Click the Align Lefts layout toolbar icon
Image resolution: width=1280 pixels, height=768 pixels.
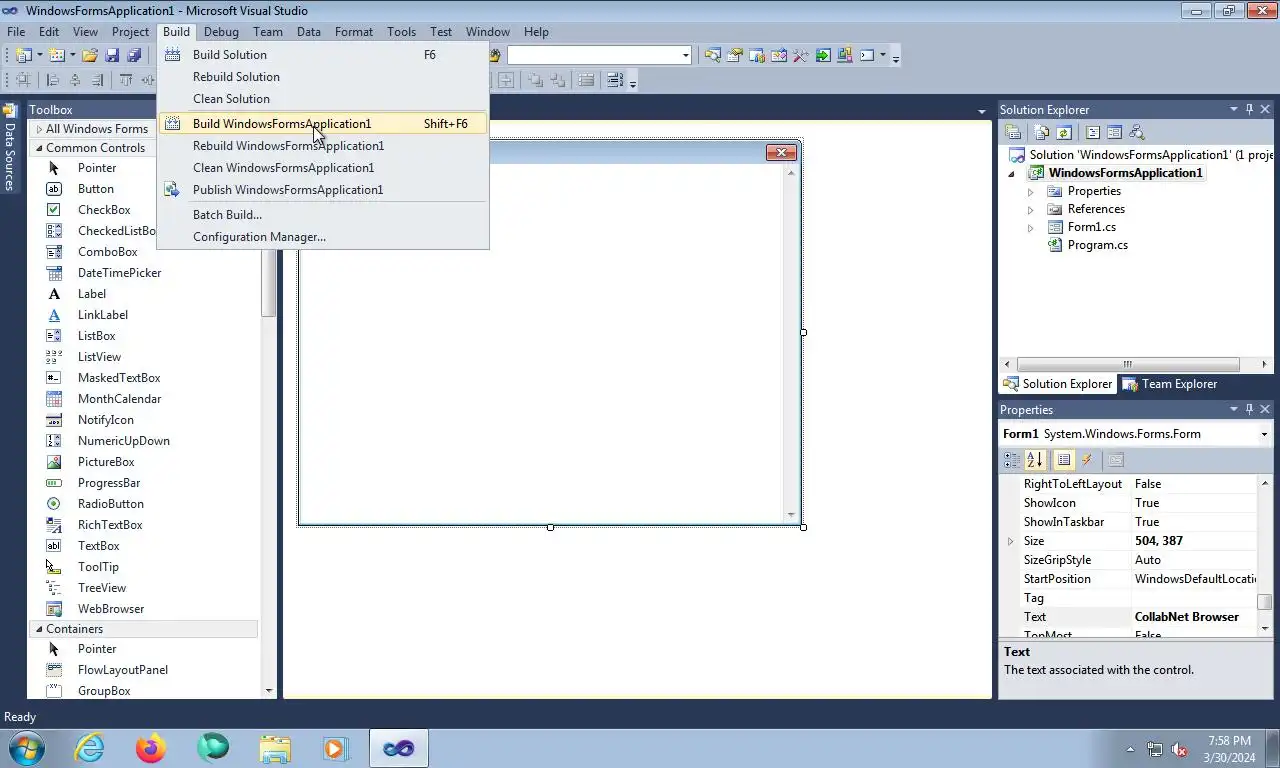53,80
